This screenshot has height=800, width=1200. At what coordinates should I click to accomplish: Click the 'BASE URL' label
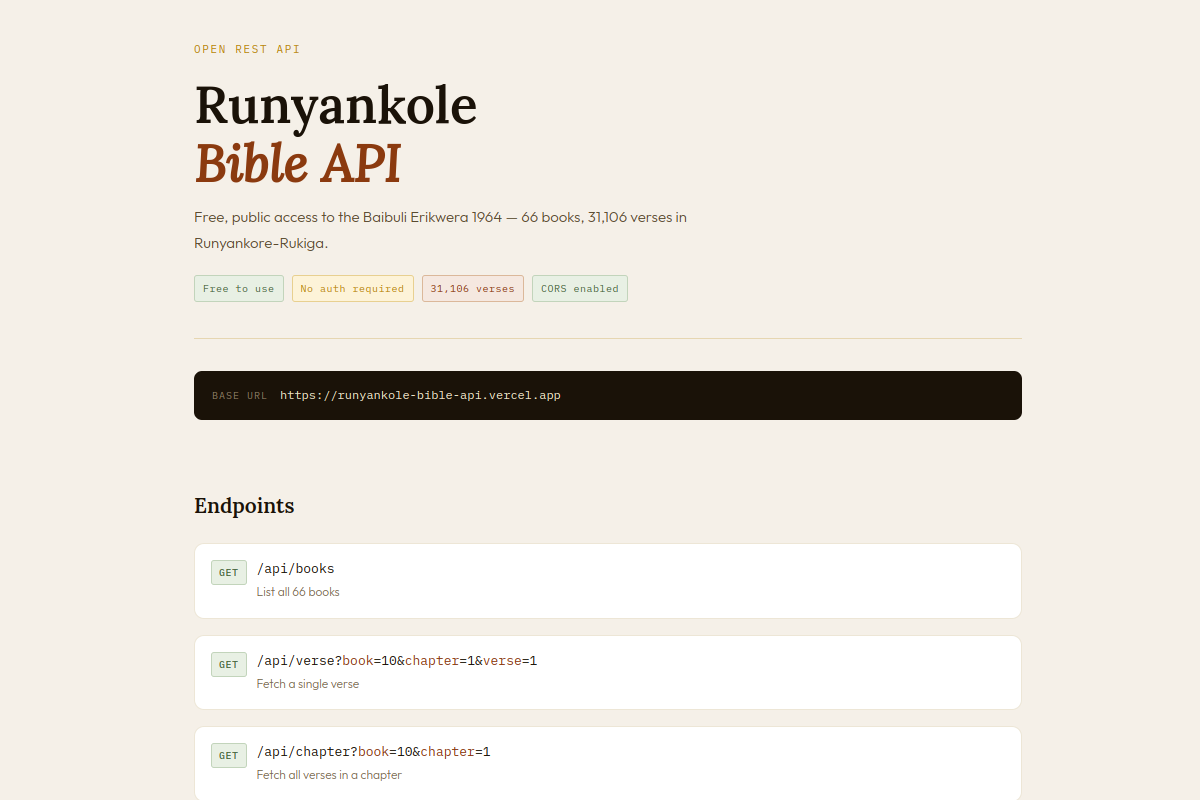click(x=239, y=396)
